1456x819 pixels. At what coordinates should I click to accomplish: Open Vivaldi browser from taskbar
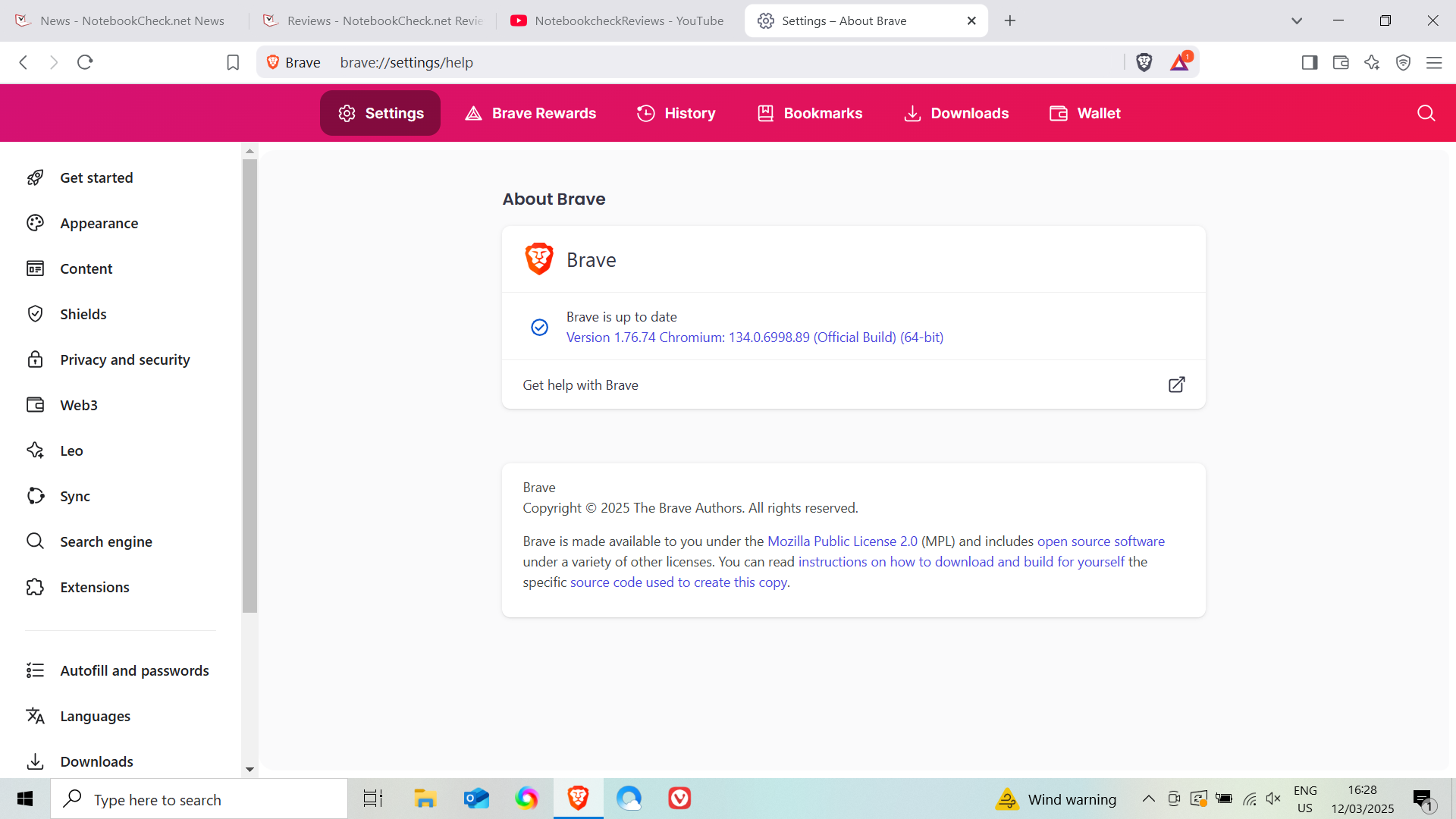point(679,799)
